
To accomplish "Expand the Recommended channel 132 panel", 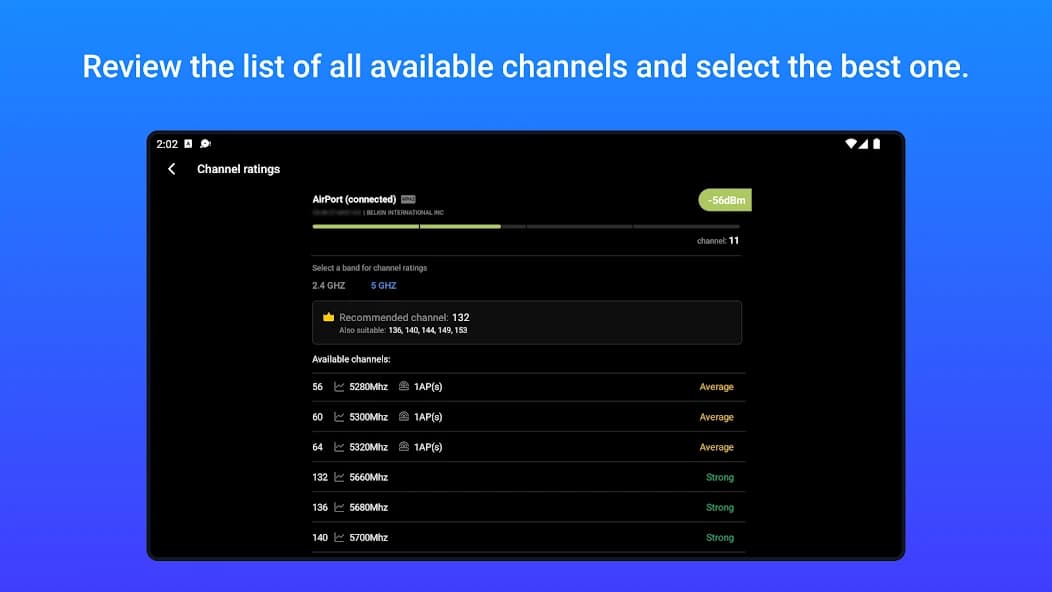I will 527,322.
